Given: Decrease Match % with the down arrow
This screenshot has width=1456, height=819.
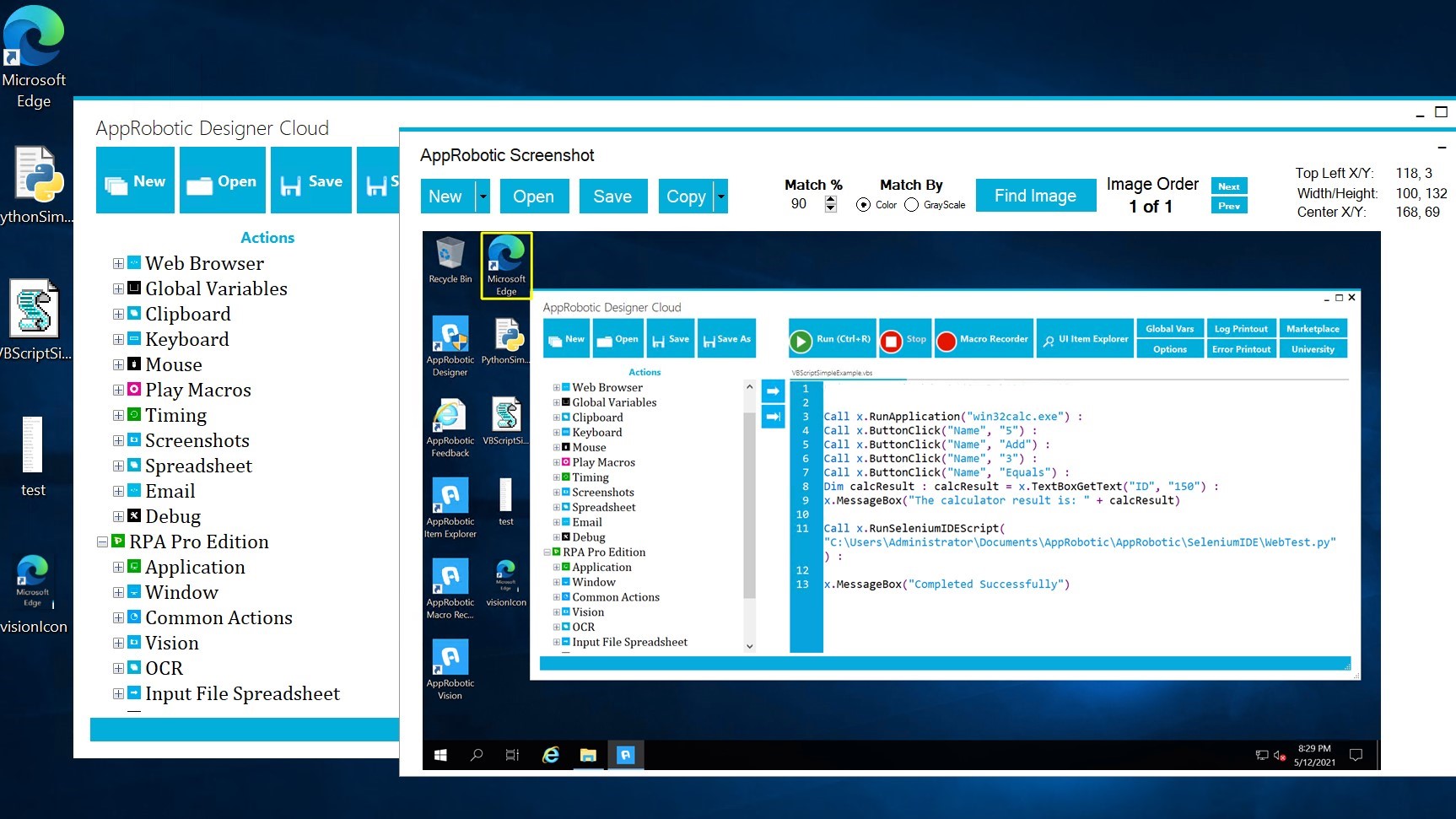Looking at the screenshot, I should pyautogui.click(x=831, y=208).
